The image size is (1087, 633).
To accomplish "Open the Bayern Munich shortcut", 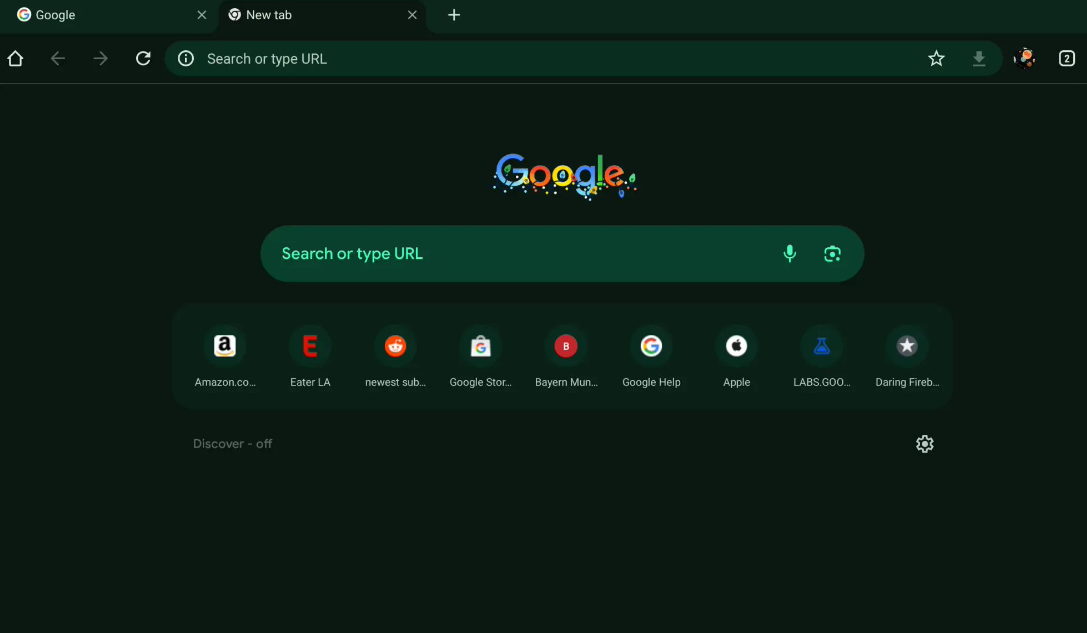I will point(566,356).
